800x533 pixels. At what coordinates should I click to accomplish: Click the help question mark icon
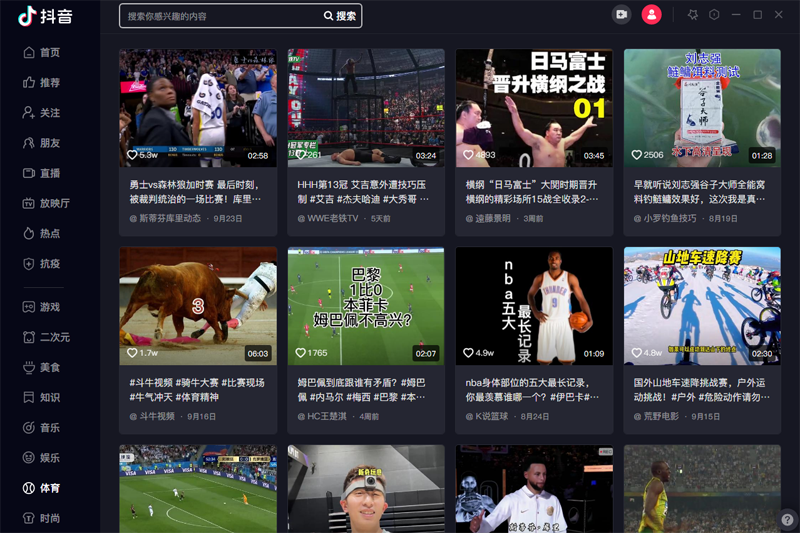[787, 519]
